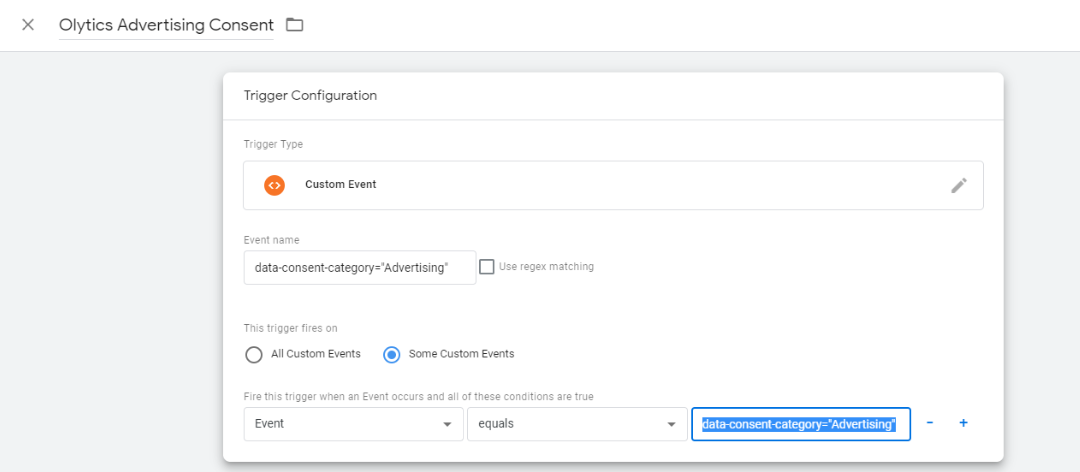Screen dimensions: 1080x472
Task: Select Some Custom Events radio button
Action: [391, 354]
